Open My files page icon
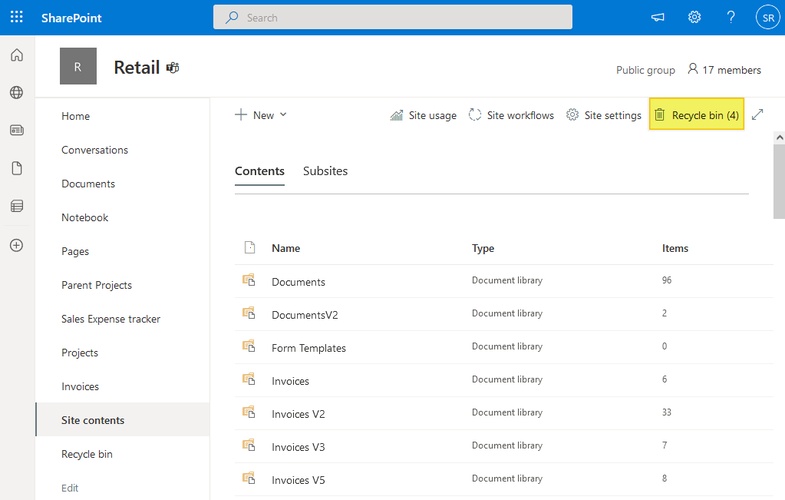The image size is (785, 500). (x=17, y=168)
